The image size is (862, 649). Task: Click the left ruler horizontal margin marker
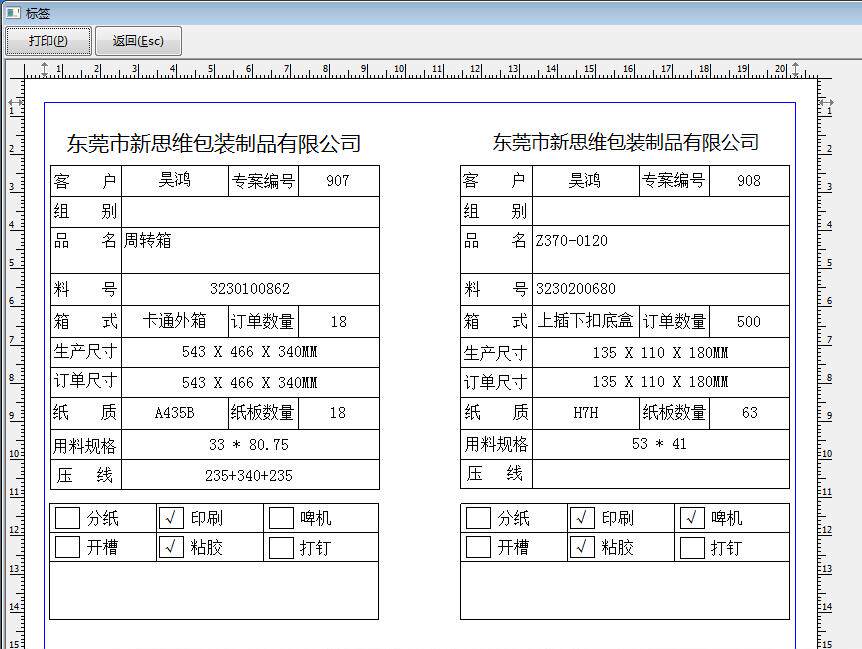coord(15,102)
